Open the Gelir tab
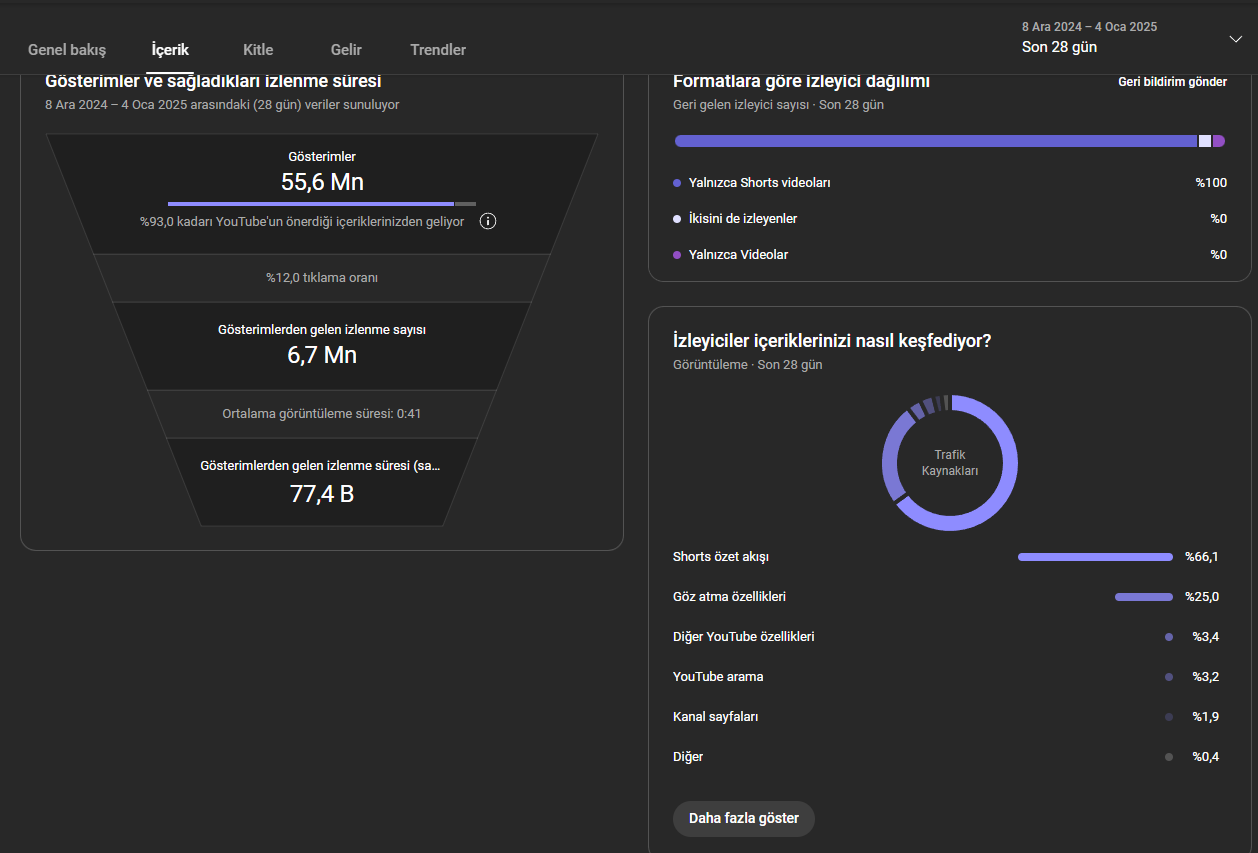 pyautogui.click(x=346, y=49)
